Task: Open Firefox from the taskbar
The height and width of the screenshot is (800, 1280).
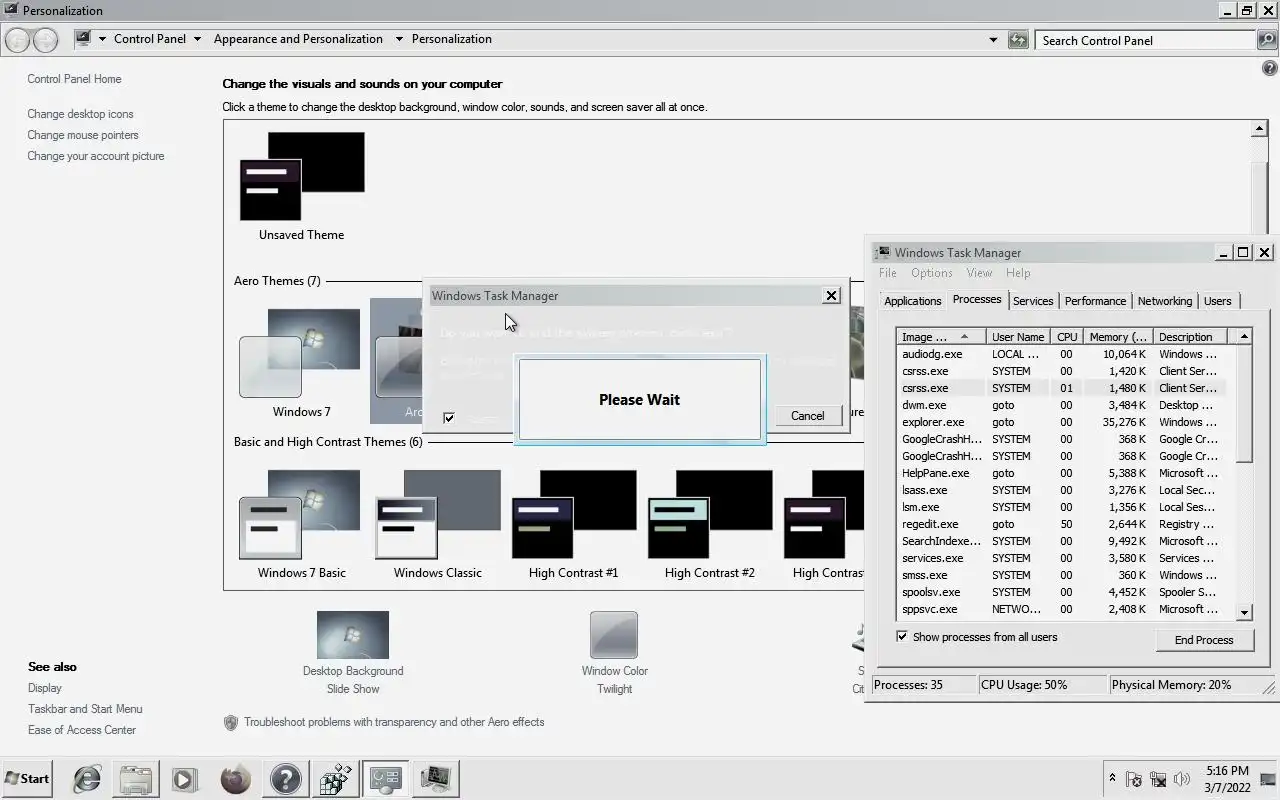Action: (x=236, y=779)
